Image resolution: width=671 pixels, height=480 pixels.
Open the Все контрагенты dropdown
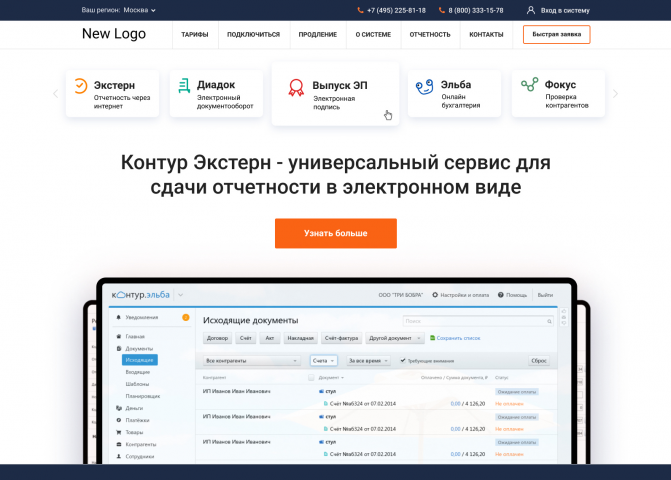tap(251, 361)
